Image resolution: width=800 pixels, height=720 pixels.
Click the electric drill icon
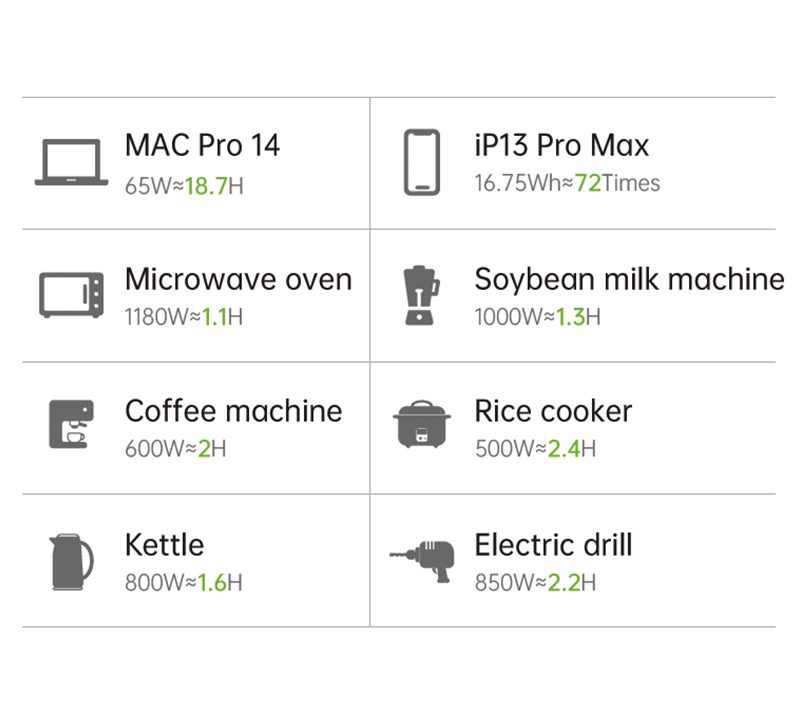pos(421,561)
